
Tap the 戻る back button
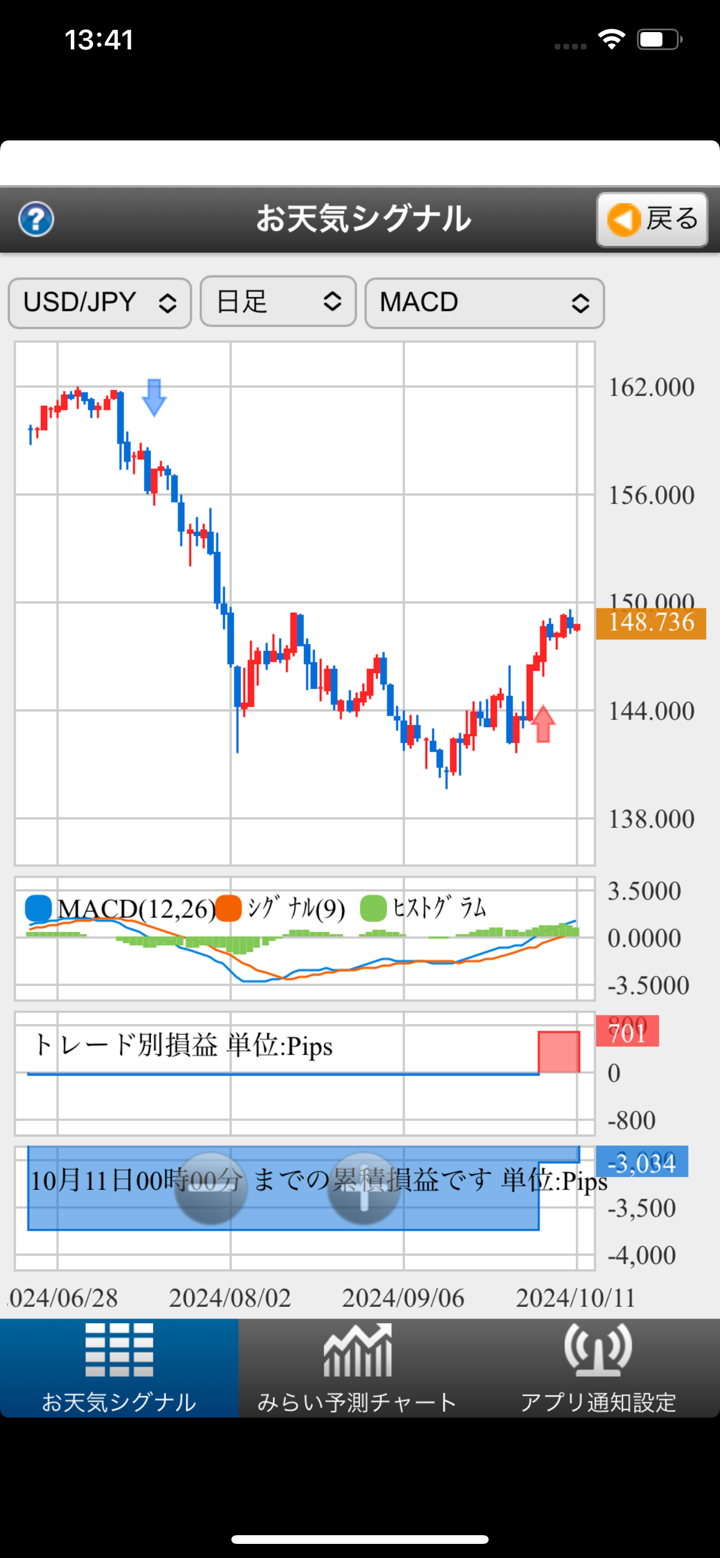pyautogui.click(x=652, y=219)
